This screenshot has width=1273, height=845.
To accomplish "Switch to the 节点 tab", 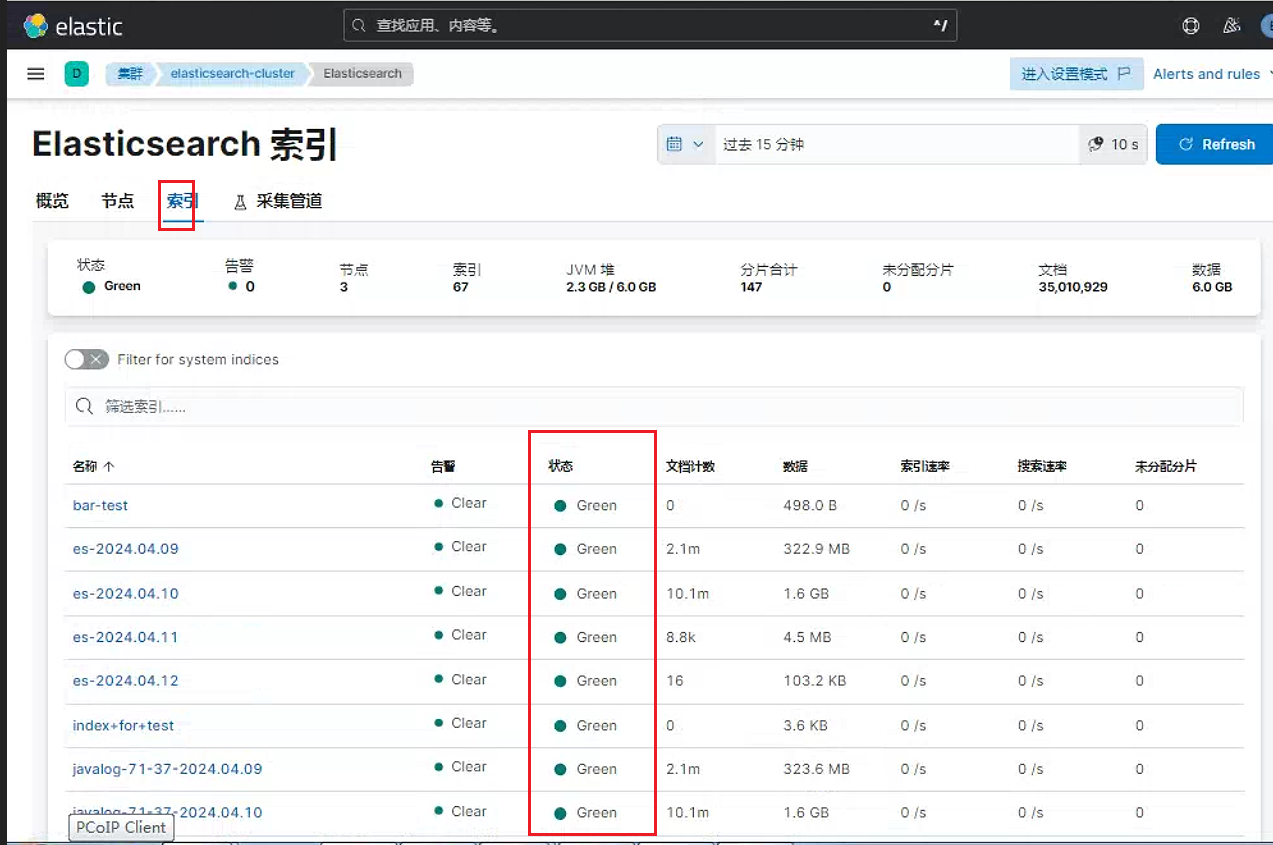I will [117, 201].
